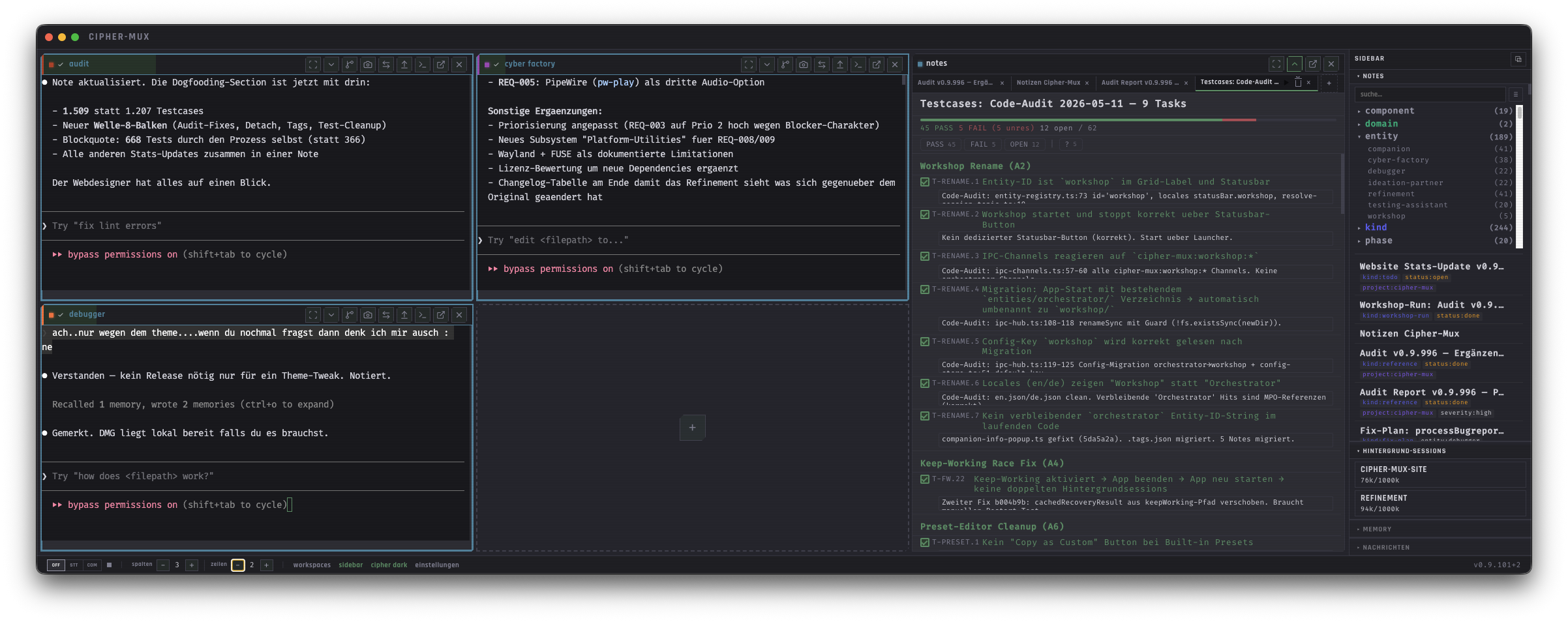Select COM mode in status bar

pyautogui.click(x=92, y=565)
